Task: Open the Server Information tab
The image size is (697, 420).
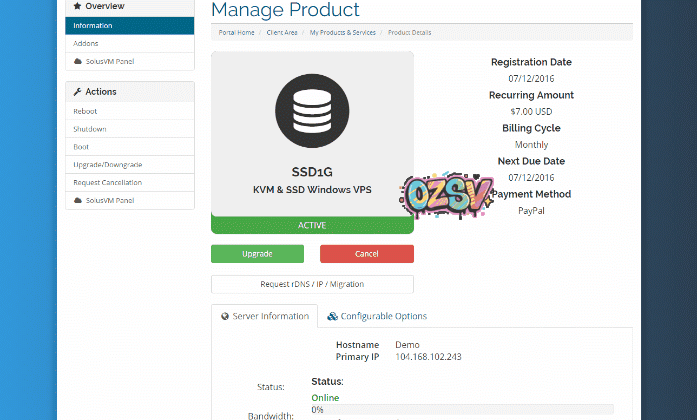Action: [265, 316]
